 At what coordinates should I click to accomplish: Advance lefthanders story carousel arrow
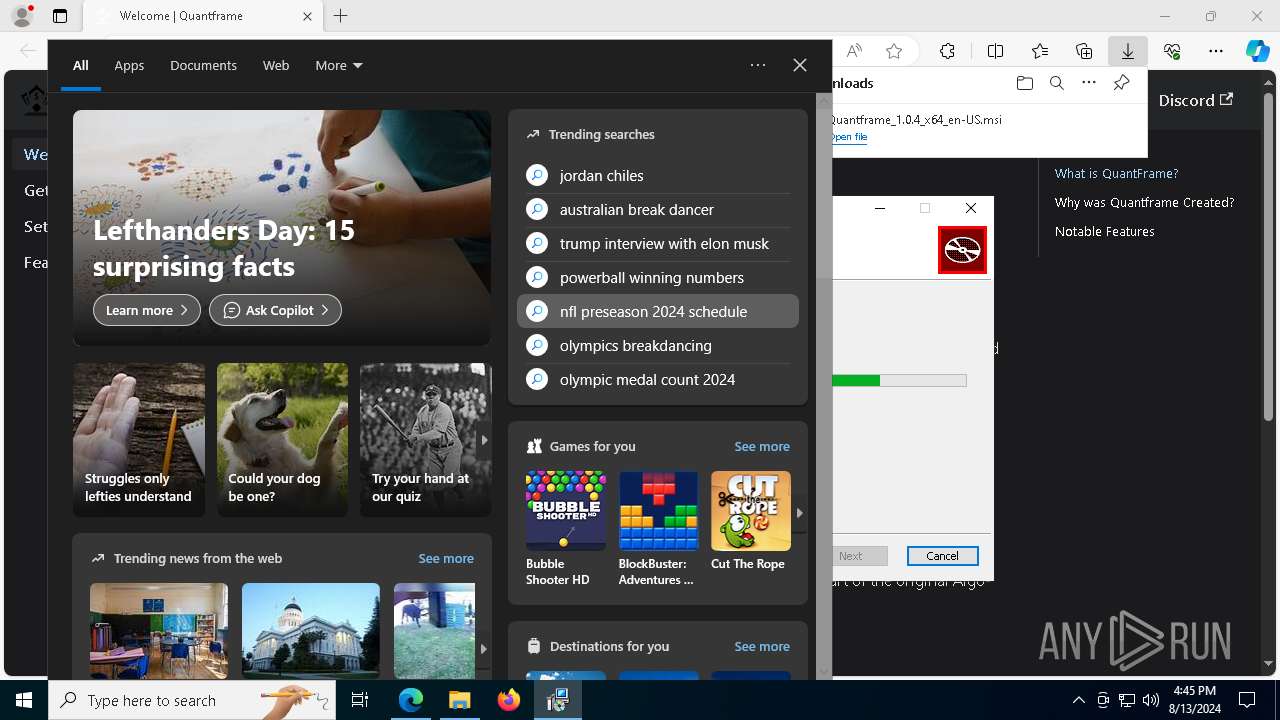pos(484,440)
